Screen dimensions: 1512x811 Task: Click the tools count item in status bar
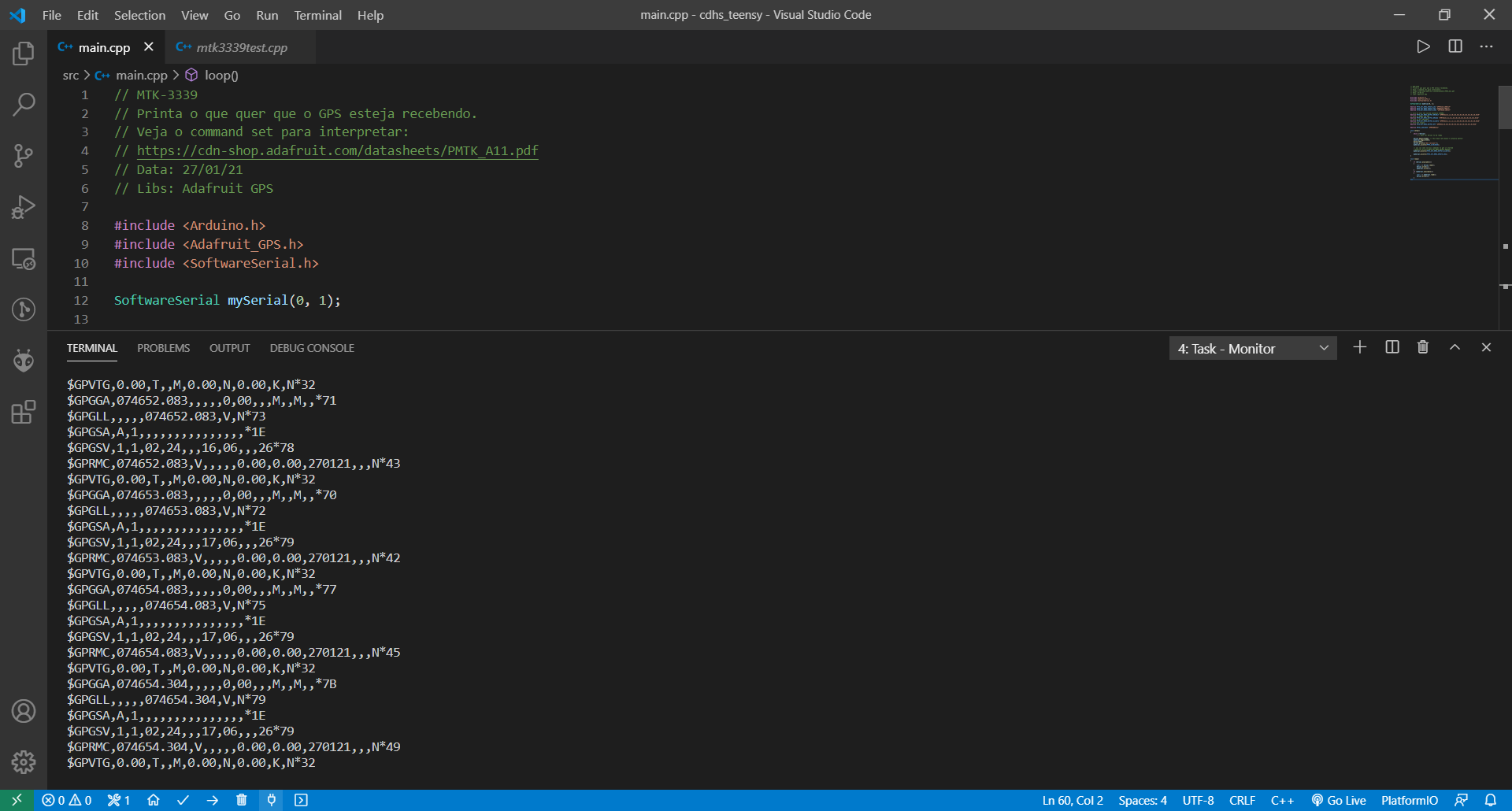[x=119, y=800]
